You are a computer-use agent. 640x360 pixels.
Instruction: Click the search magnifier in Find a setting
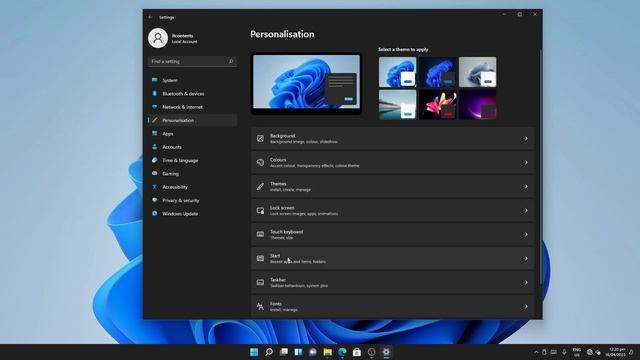click(x=231, y=61)
